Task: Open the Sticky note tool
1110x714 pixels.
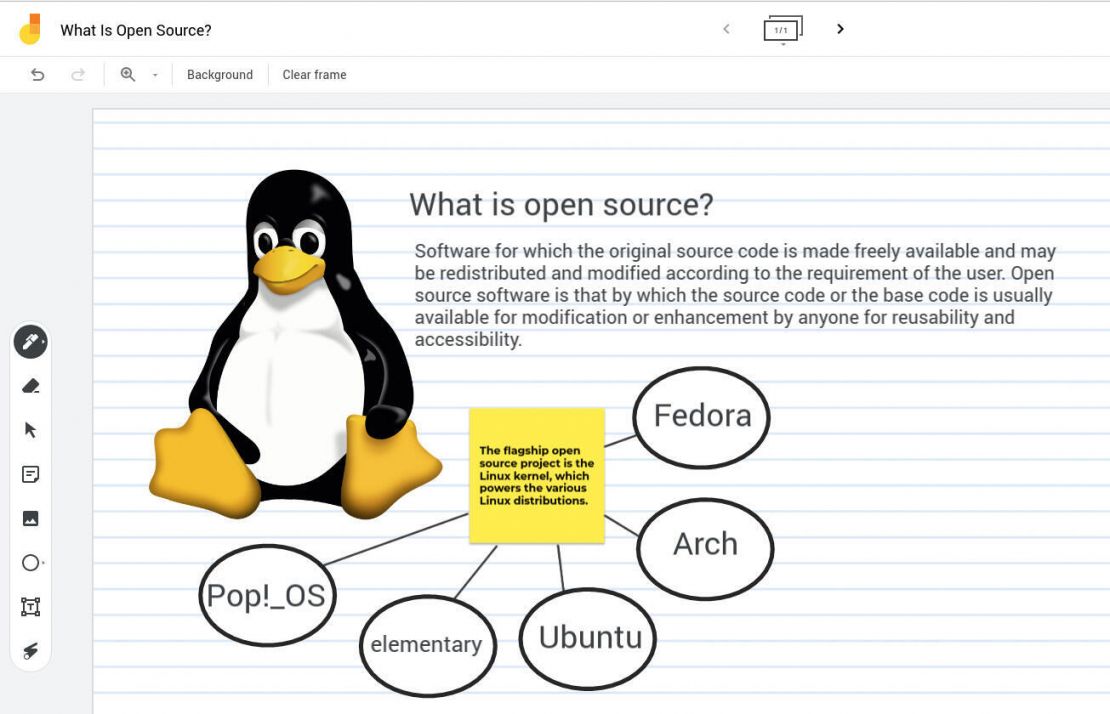Action: 31,474
